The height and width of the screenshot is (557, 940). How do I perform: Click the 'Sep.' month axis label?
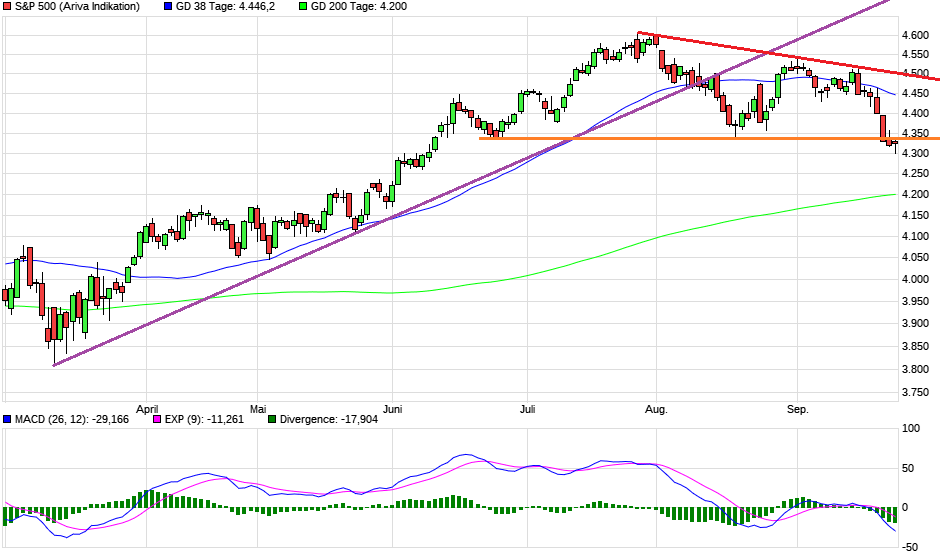798,410
